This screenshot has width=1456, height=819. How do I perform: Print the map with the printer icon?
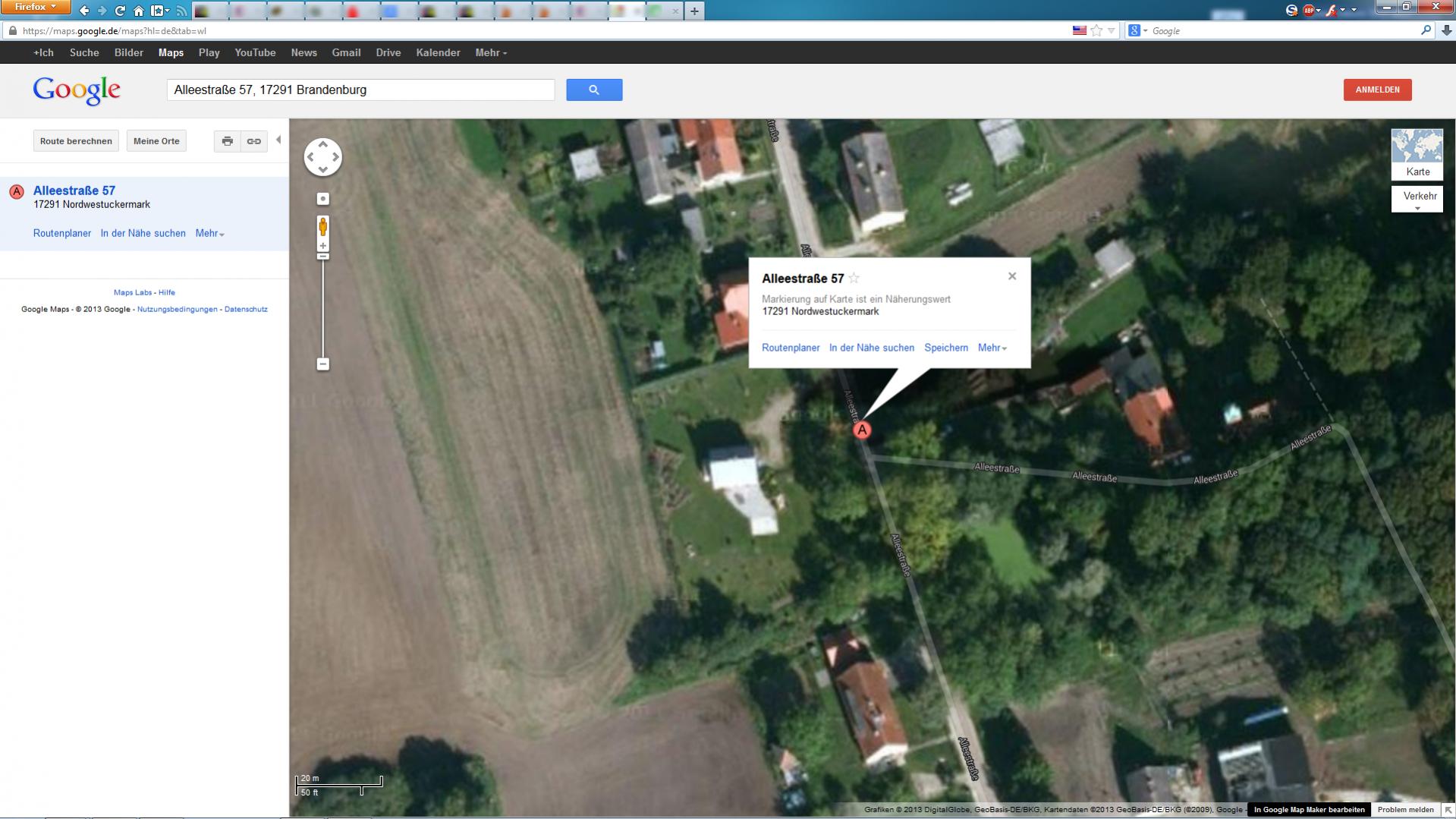(227, 141)
